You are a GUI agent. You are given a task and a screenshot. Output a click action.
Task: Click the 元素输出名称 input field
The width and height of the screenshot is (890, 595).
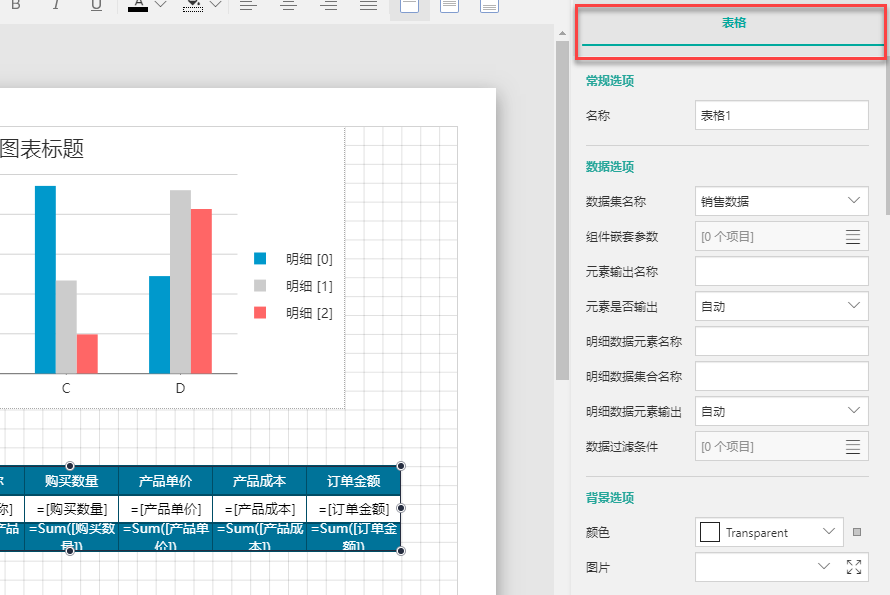point(781,271)
